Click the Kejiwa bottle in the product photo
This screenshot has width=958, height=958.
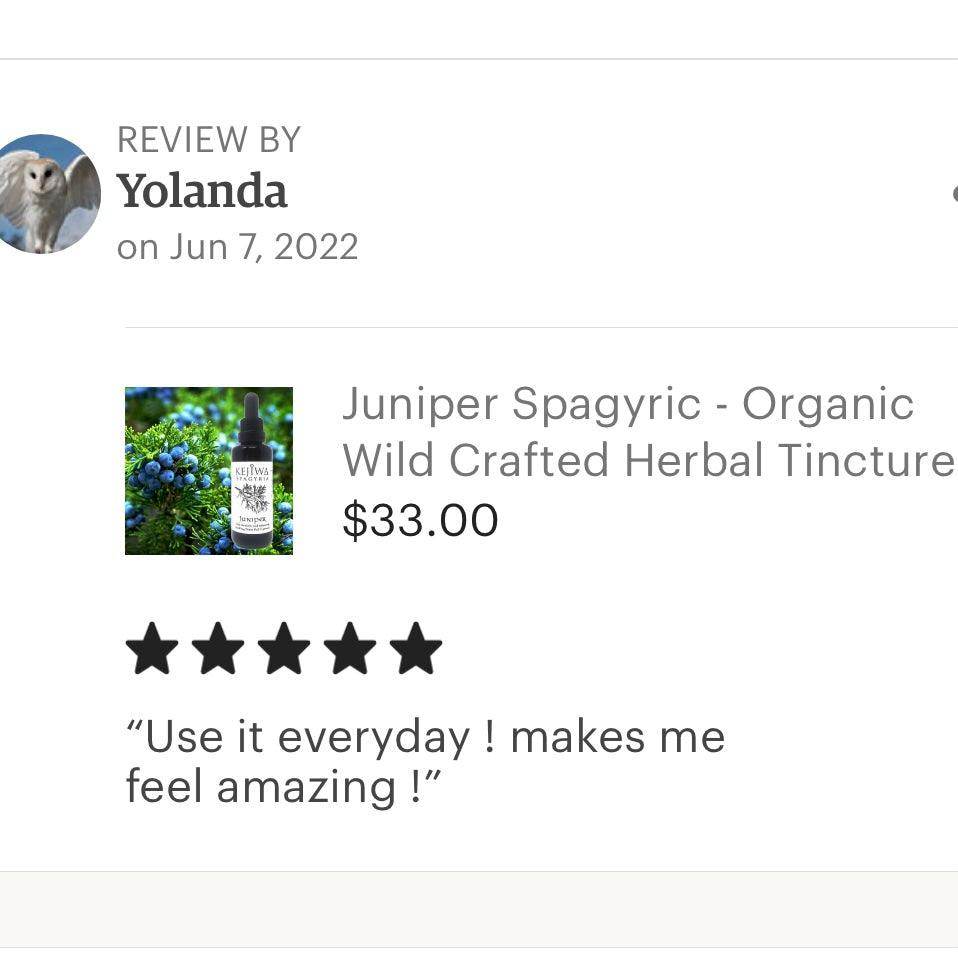click(252, 474)
